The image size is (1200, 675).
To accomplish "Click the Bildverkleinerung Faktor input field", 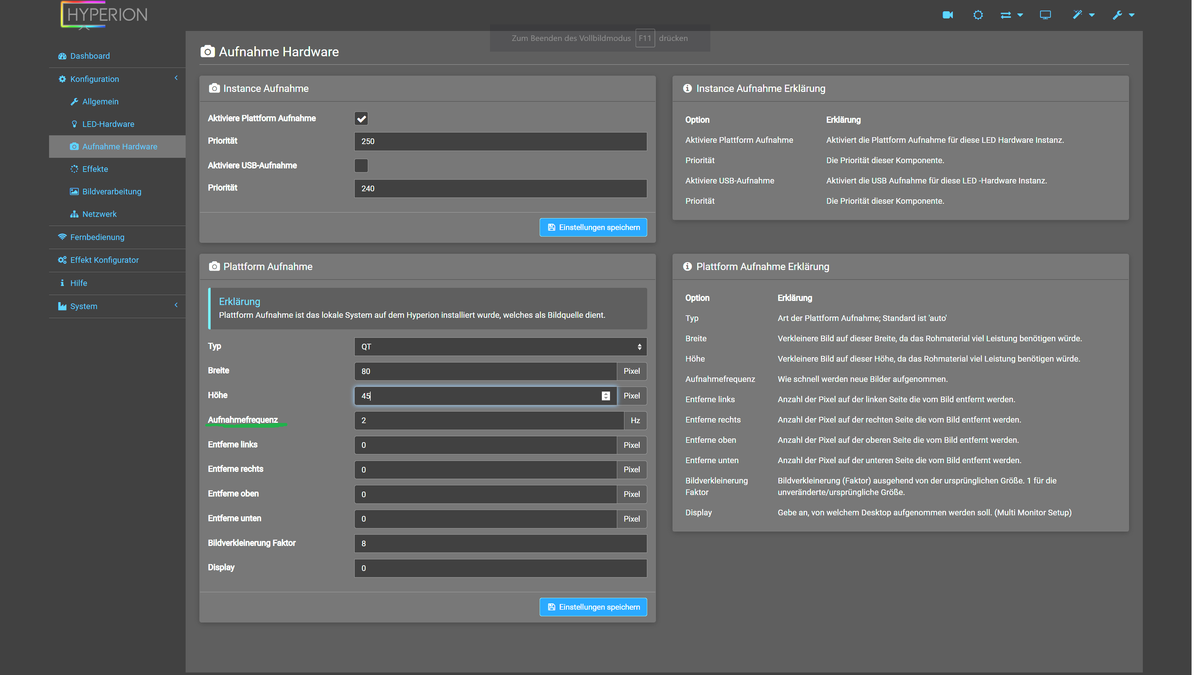I will tap(500, 543).
